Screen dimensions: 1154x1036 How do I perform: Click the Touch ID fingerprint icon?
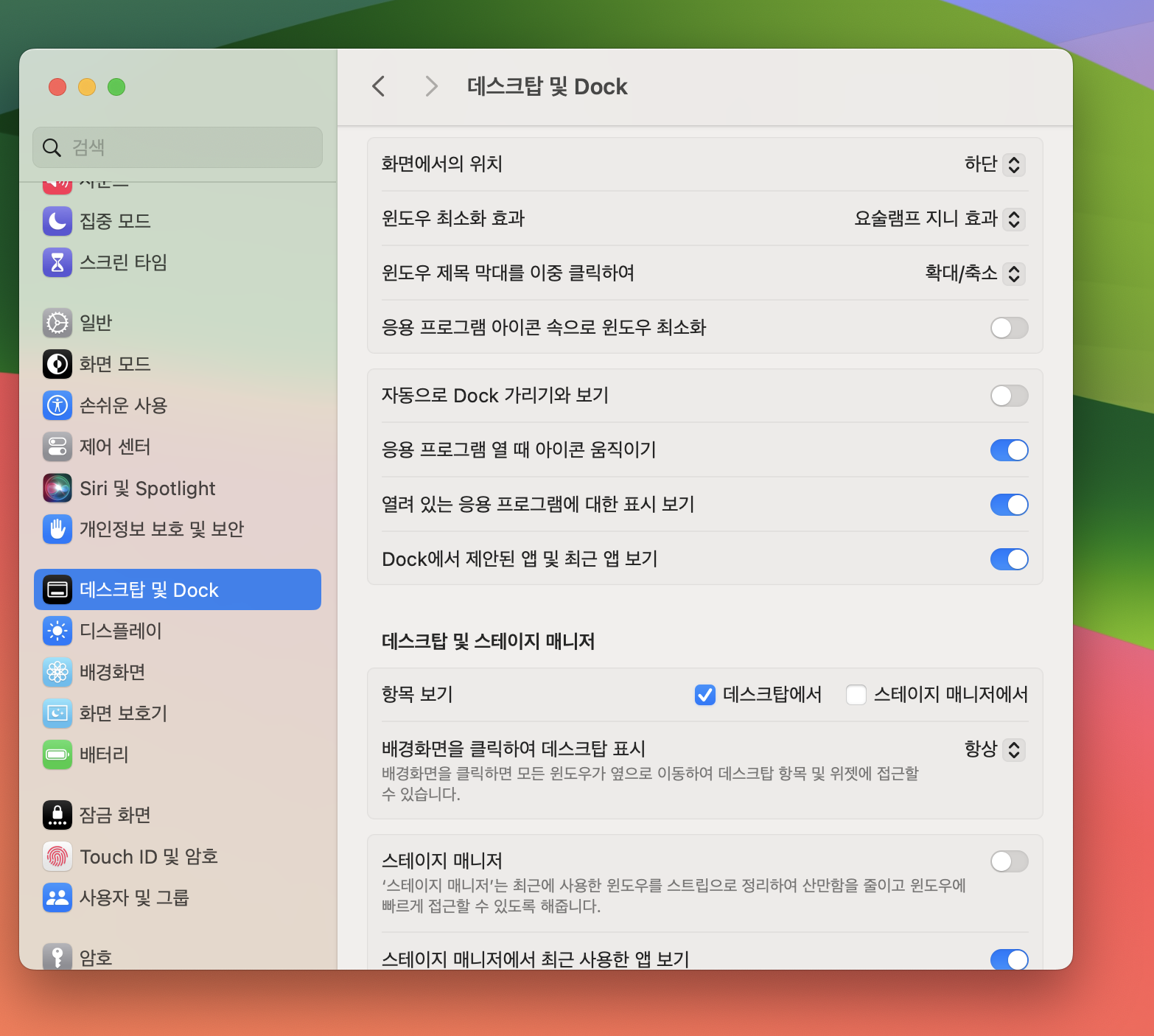click(x=57, y=856)
